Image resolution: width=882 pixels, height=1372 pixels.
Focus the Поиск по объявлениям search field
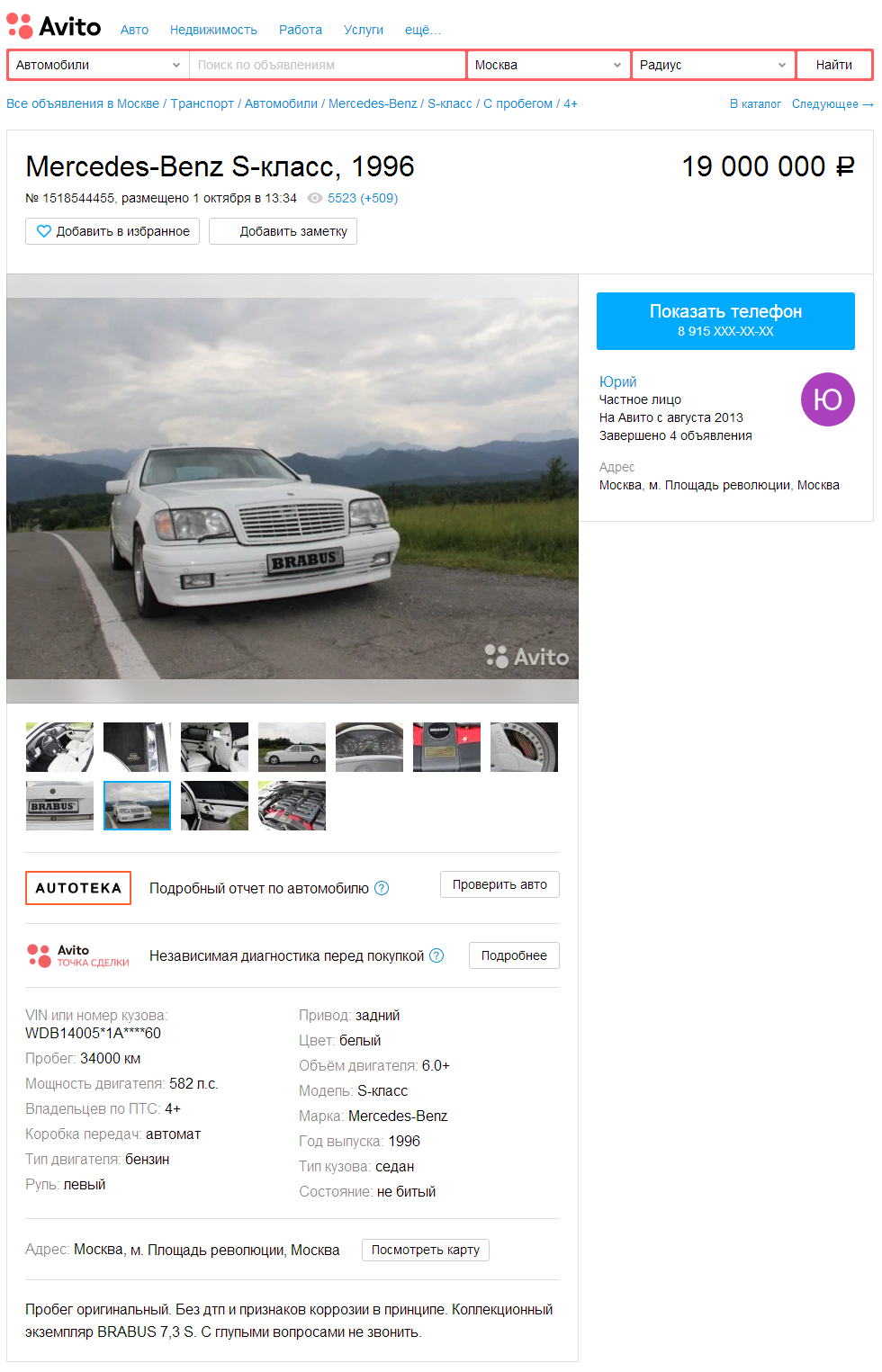click(x=327, y=65)
